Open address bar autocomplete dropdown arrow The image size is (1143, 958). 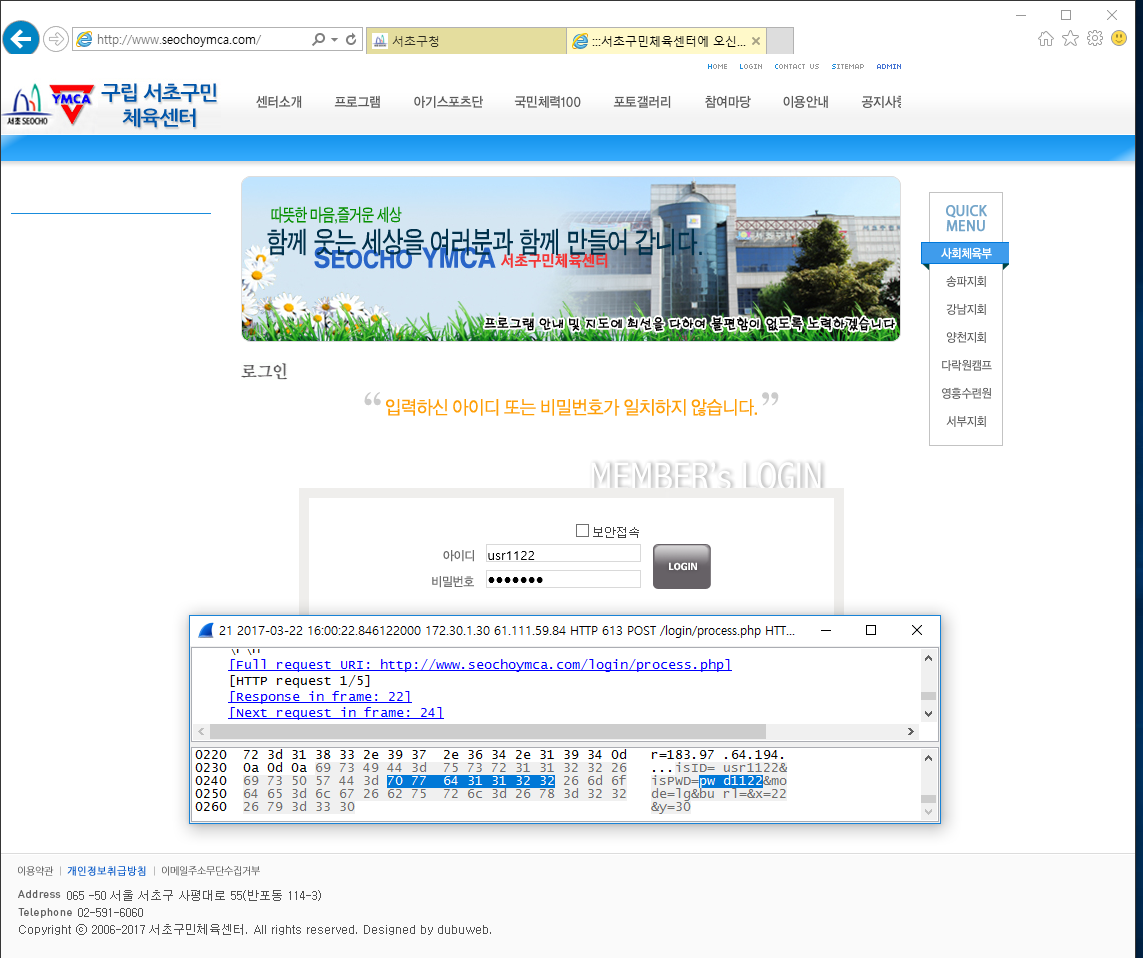click(x=335, y=39)
